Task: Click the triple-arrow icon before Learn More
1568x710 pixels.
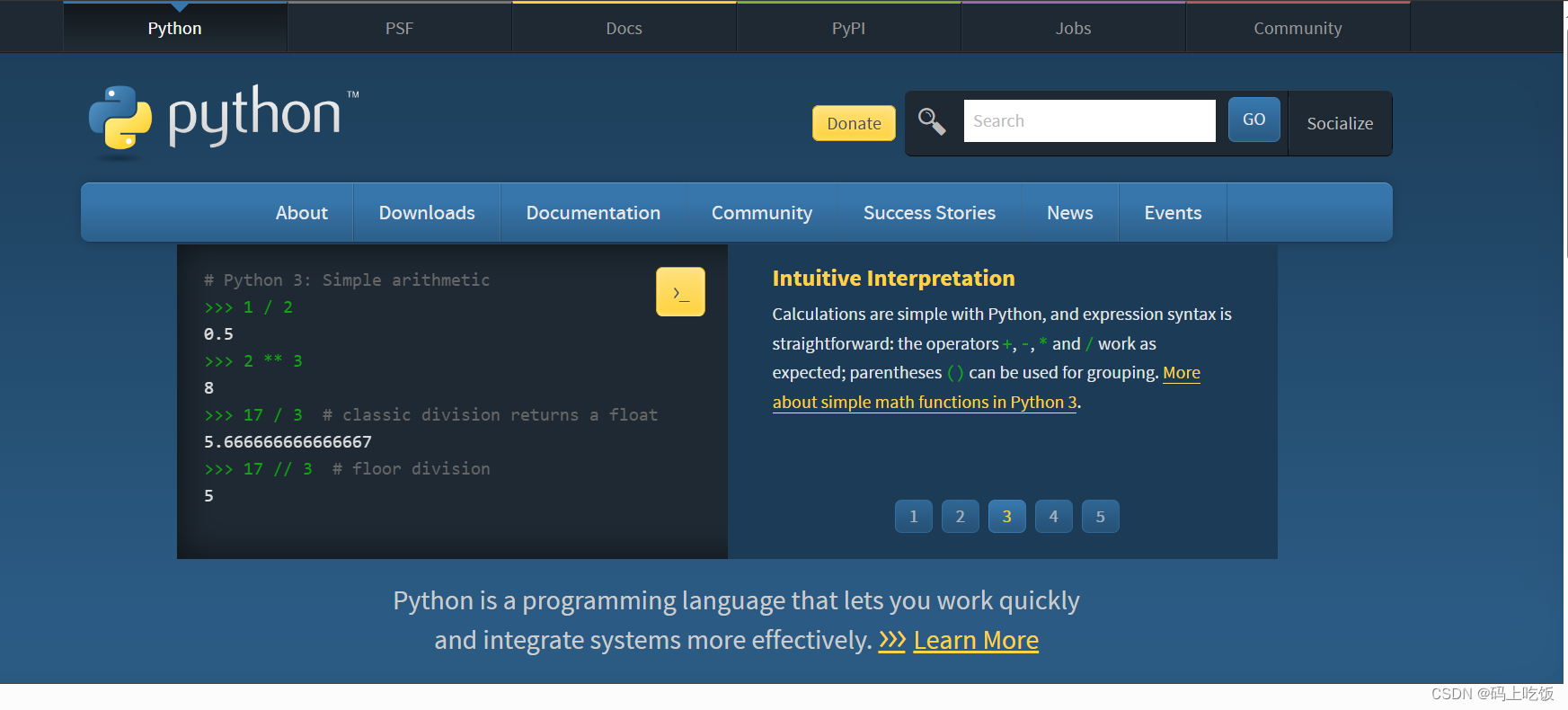Action: tap(892, 640)
